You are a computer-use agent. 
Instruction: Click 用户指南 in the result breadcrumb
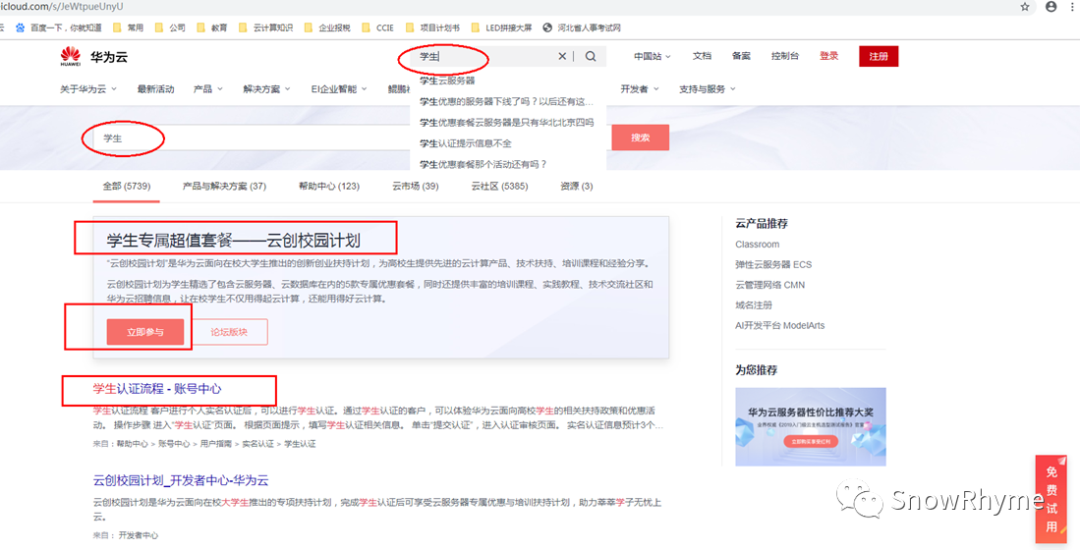pos(216,444)
